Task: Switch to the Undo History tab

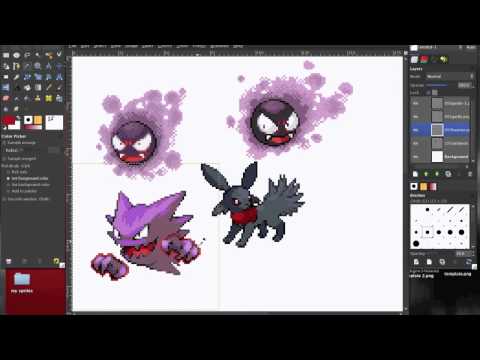Action: coord(444,60)
